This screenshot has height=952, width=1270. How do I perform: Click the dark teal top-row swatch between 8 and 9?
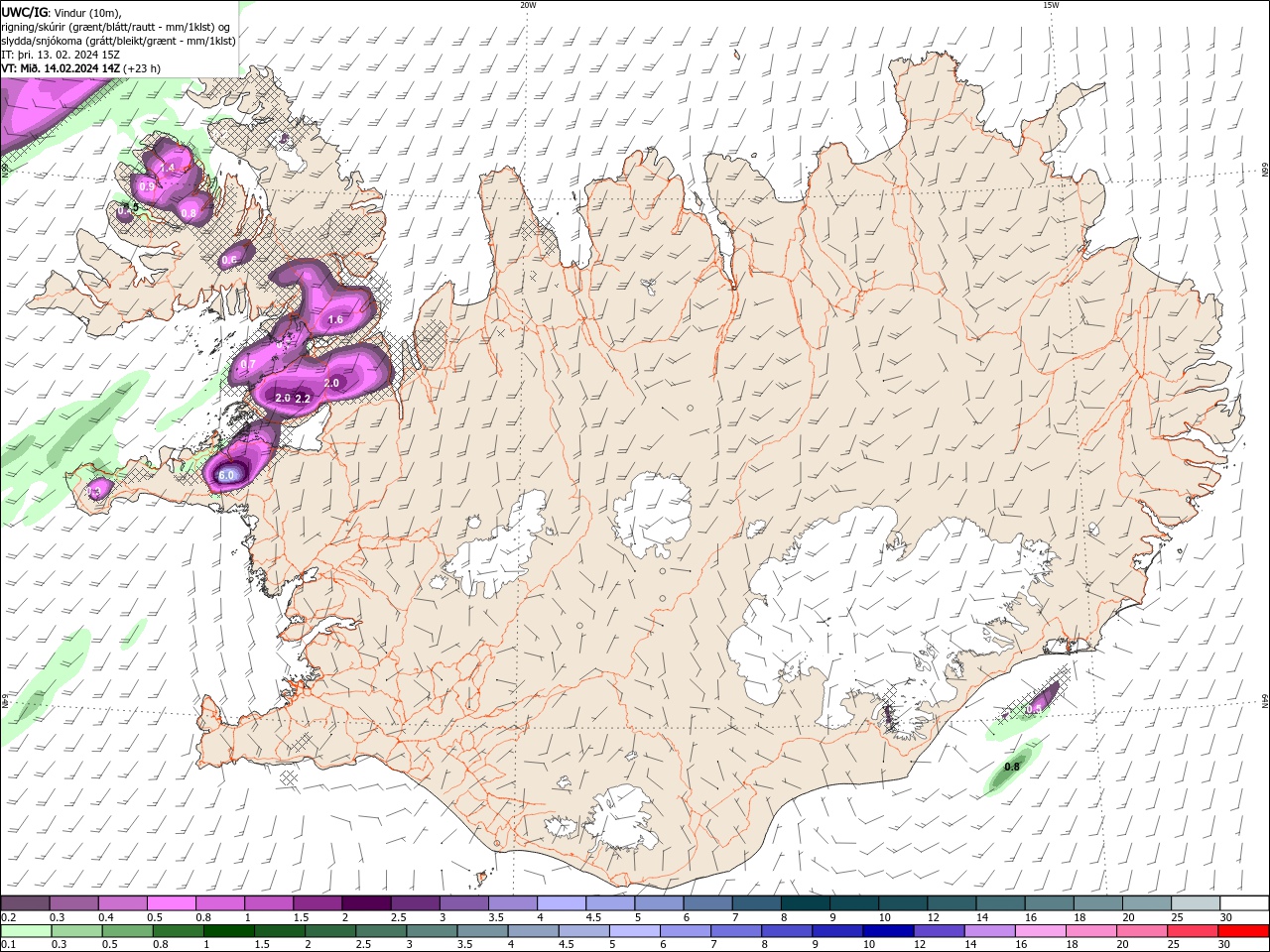pyautogui.click(x=805, y=903)
